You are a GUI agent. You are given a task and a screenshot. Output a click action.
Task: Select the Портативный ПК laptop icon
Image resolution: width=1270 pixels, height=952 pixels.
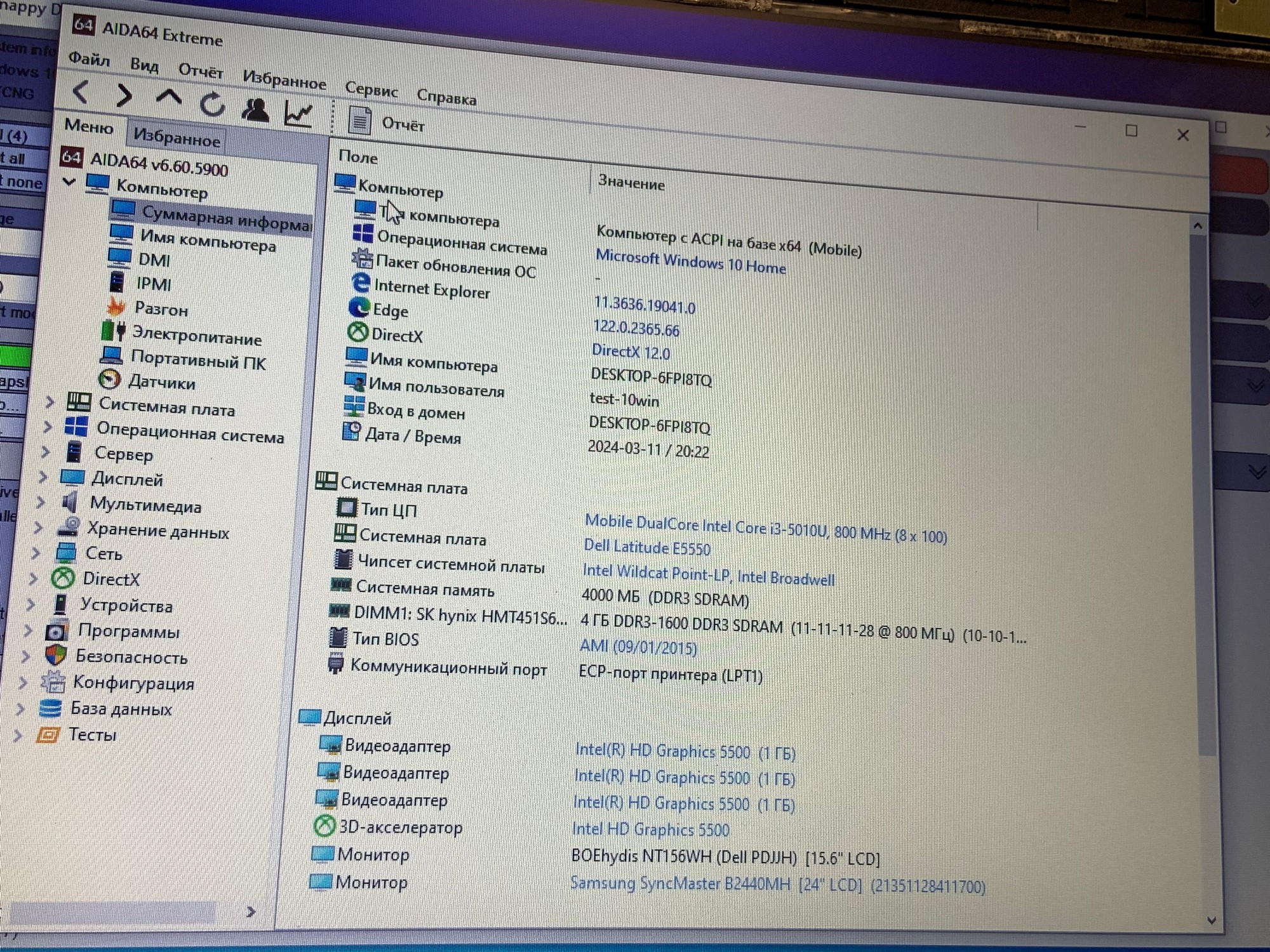point(112,355)
